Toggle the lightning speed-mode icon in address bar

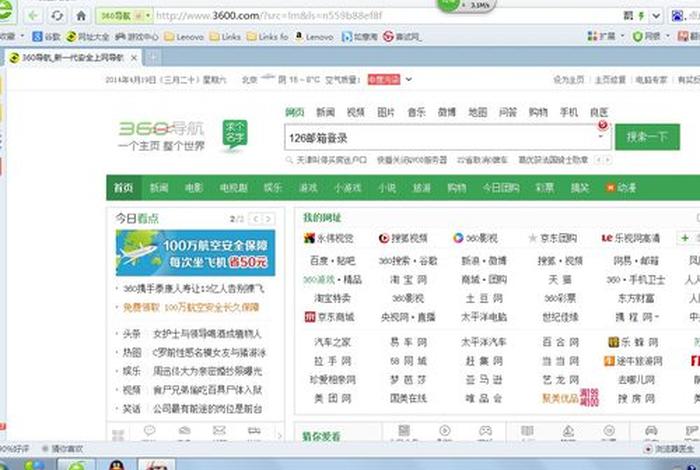click(642, 16)
